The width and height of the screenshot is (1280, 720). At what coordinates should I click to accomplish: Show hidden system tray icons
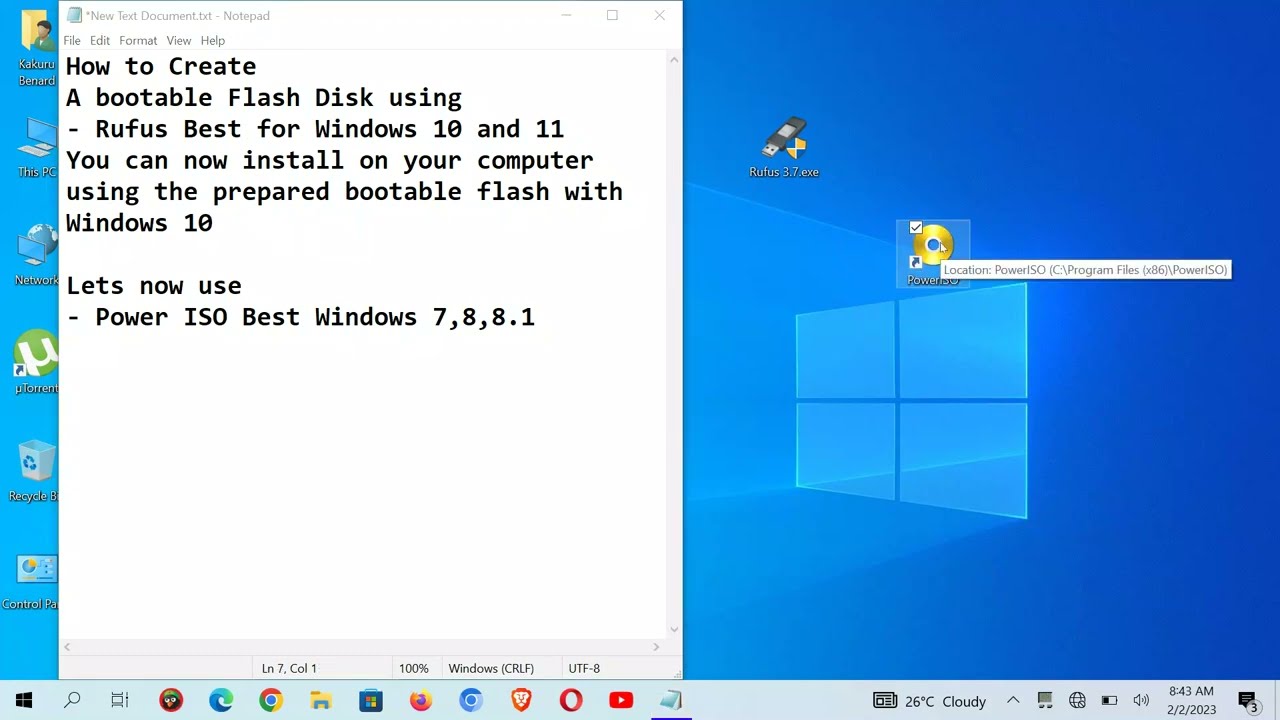[1013, 701]
